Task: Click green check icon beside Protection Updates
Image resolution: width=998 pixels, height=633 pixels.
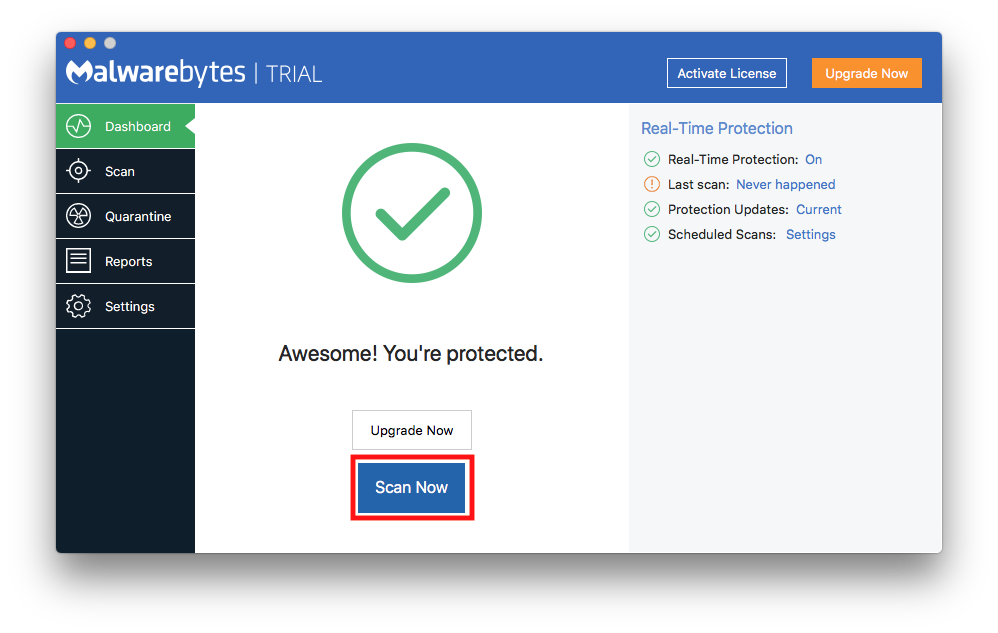Action: (652, 209)
